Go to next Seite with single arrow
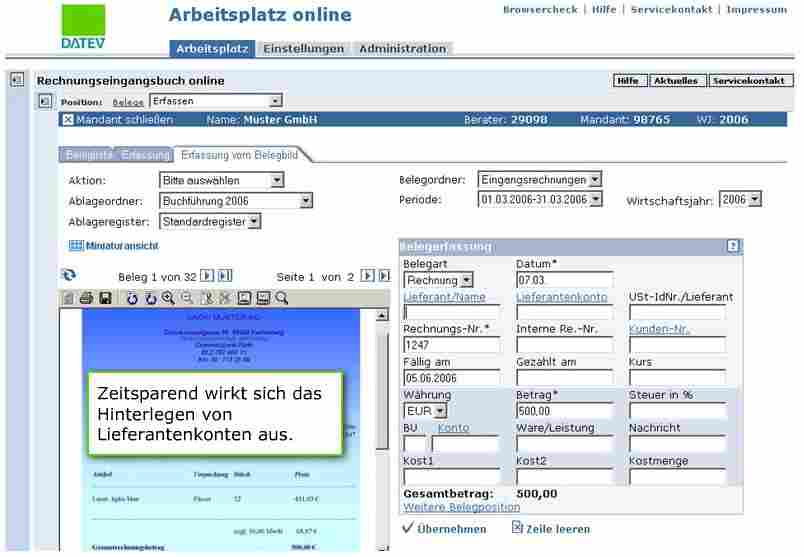Viewport: 804px width, 557px height. click(367, 275)
